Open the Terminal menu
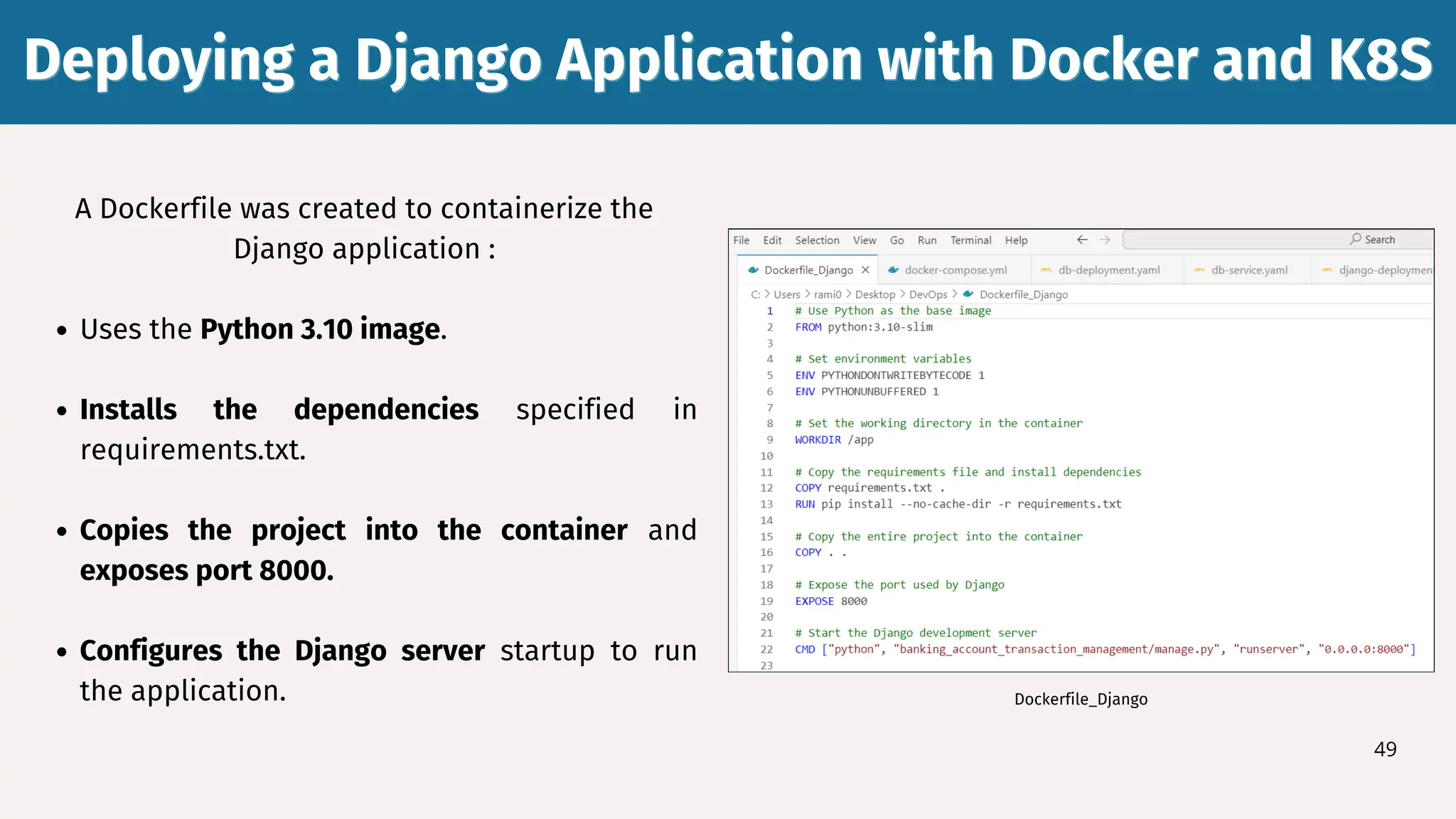Screen dimensions: 1456x819 970,240
